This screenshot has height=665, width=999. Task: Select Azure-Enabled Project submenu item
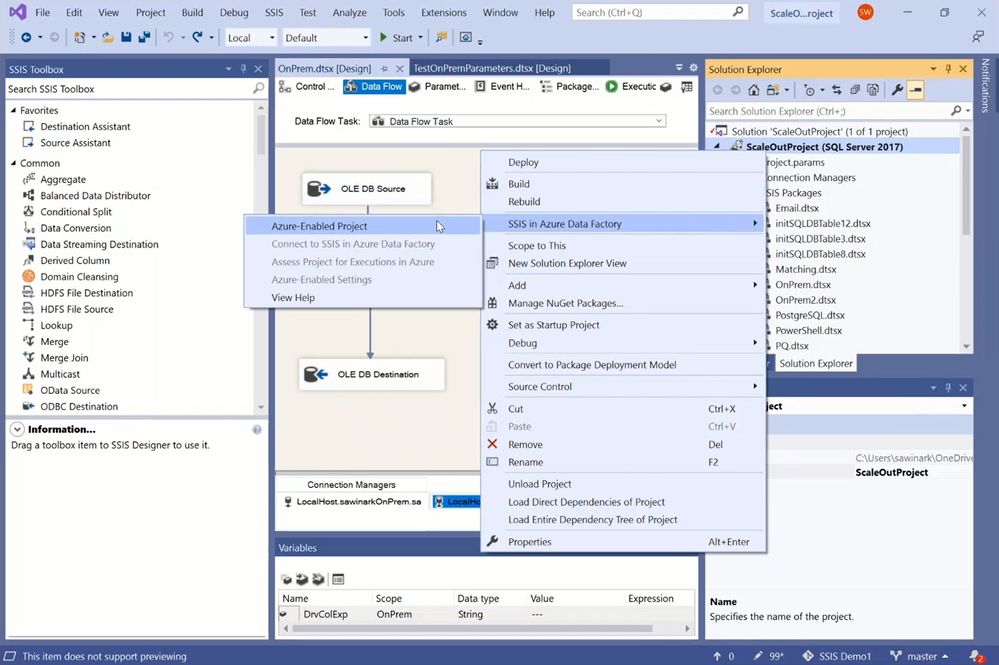click(x=363, y=226)
